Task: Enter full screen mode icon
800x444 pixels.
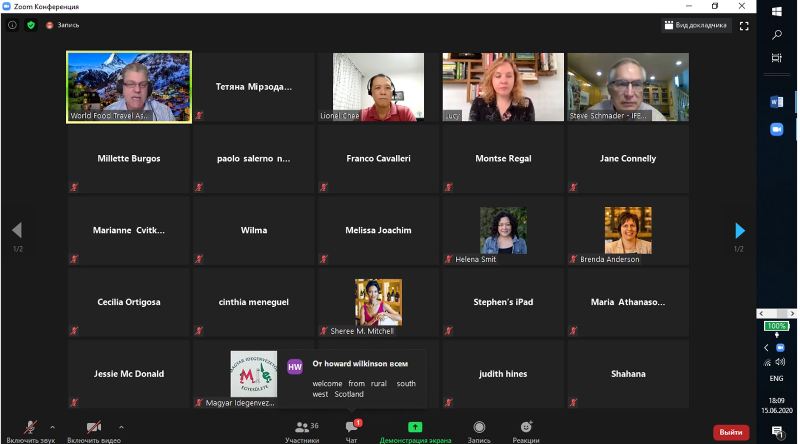Action: point(744,26)
